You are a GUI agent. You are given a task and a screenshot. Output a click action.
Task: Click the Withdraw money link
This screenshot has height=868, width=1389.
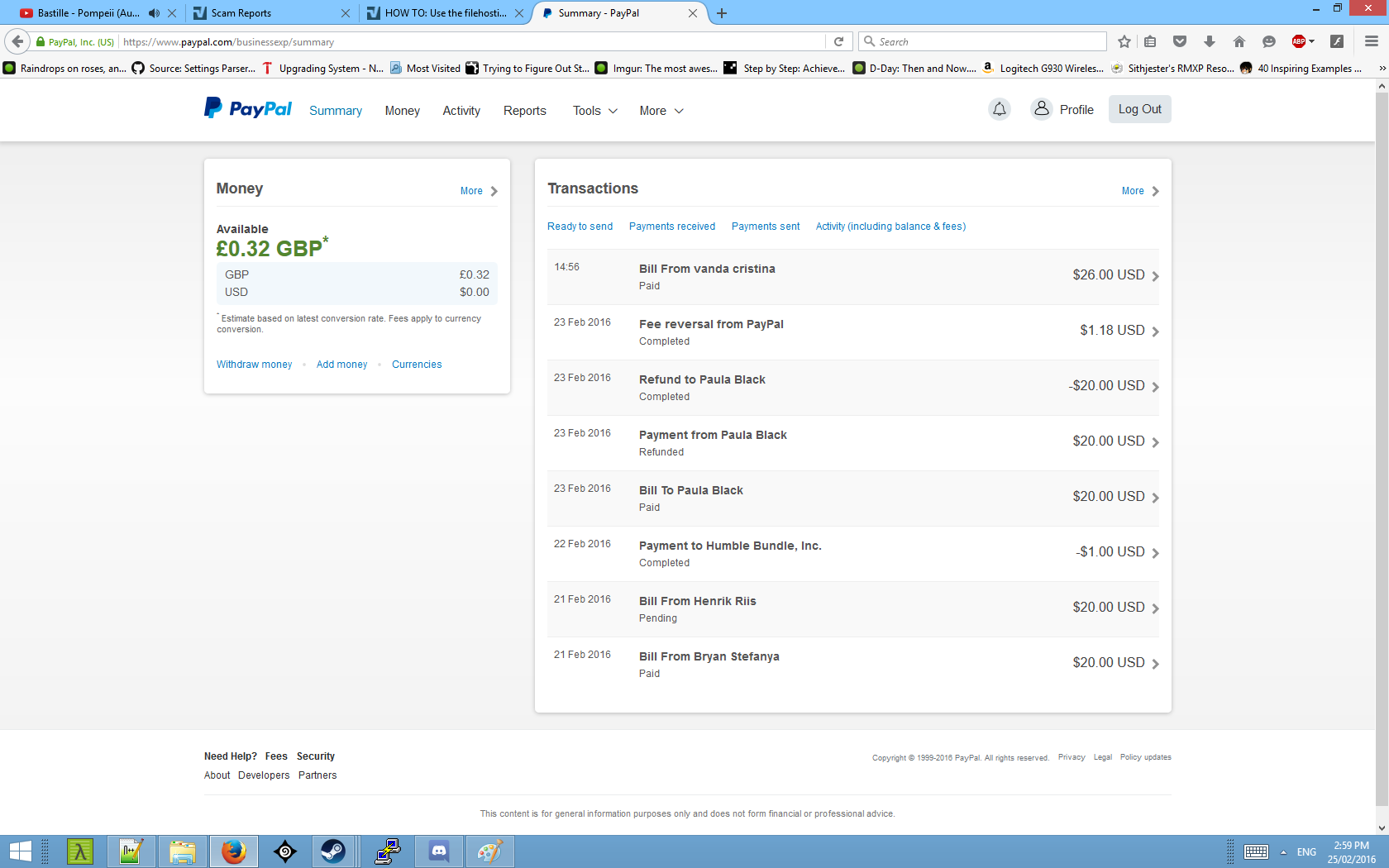(x=254, y=365)
